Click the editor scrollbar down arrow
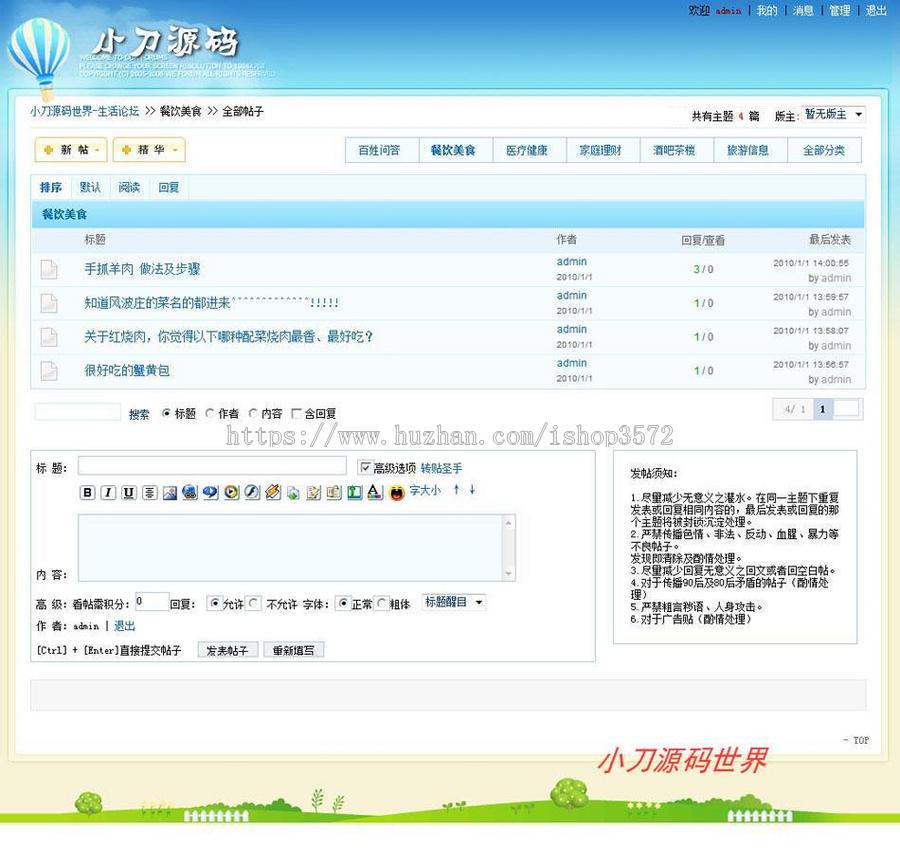The width and height of the screenshot is (900, 866). (x=509, y=574)
